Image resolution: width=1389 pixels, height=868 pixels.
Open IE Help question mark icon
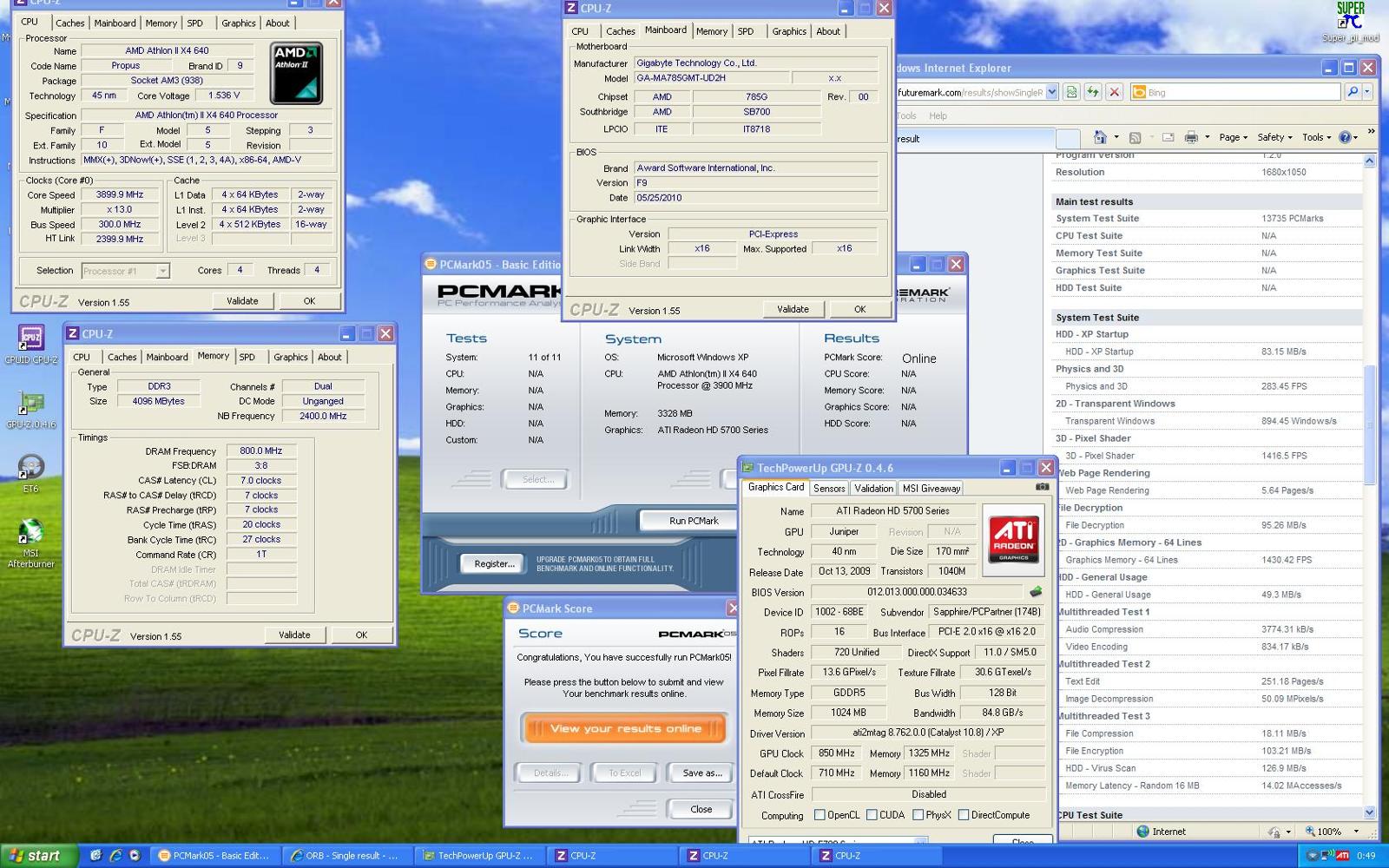[x=1345, y=137]
